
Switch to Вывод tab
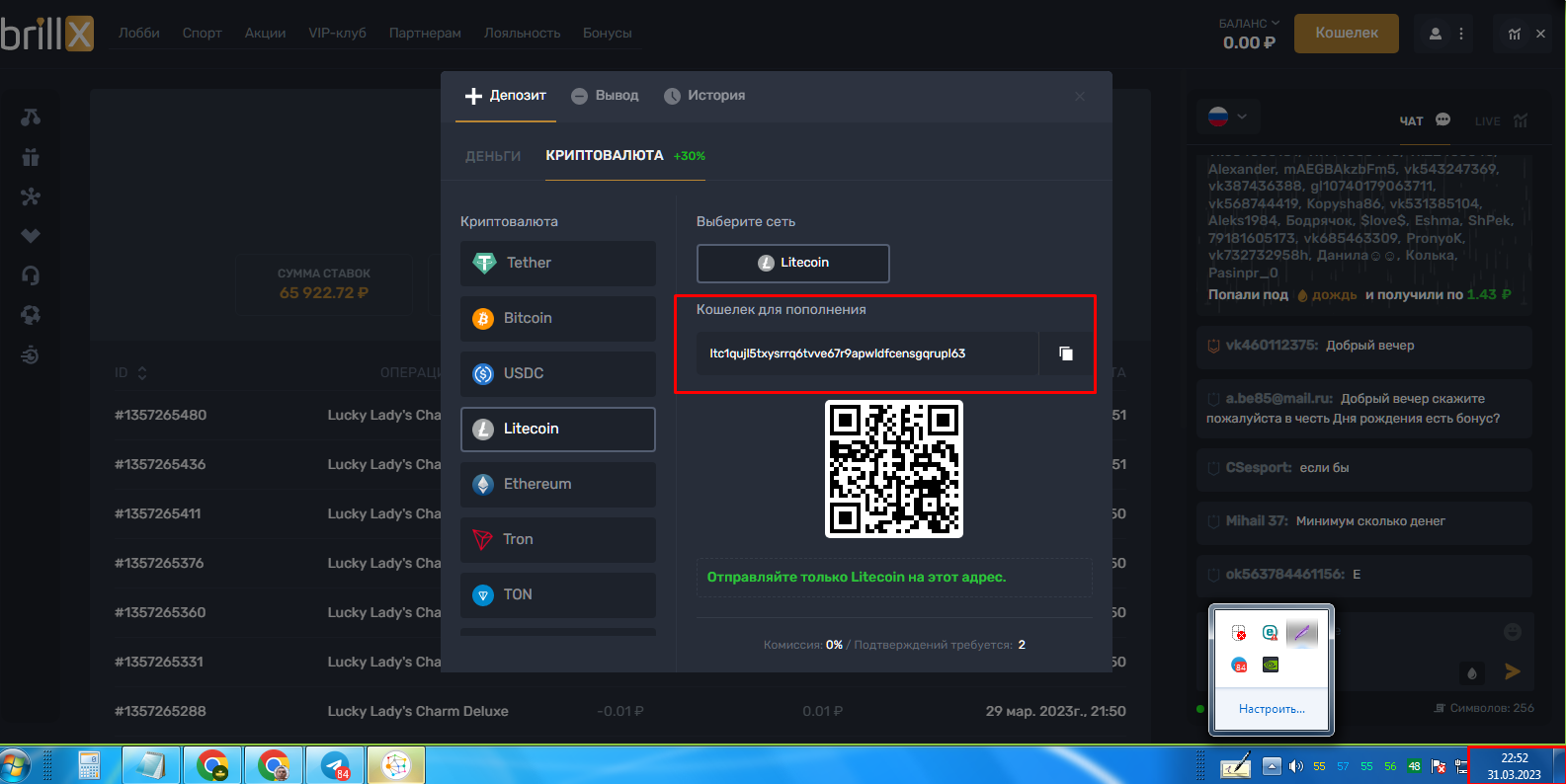coord(605,96)
